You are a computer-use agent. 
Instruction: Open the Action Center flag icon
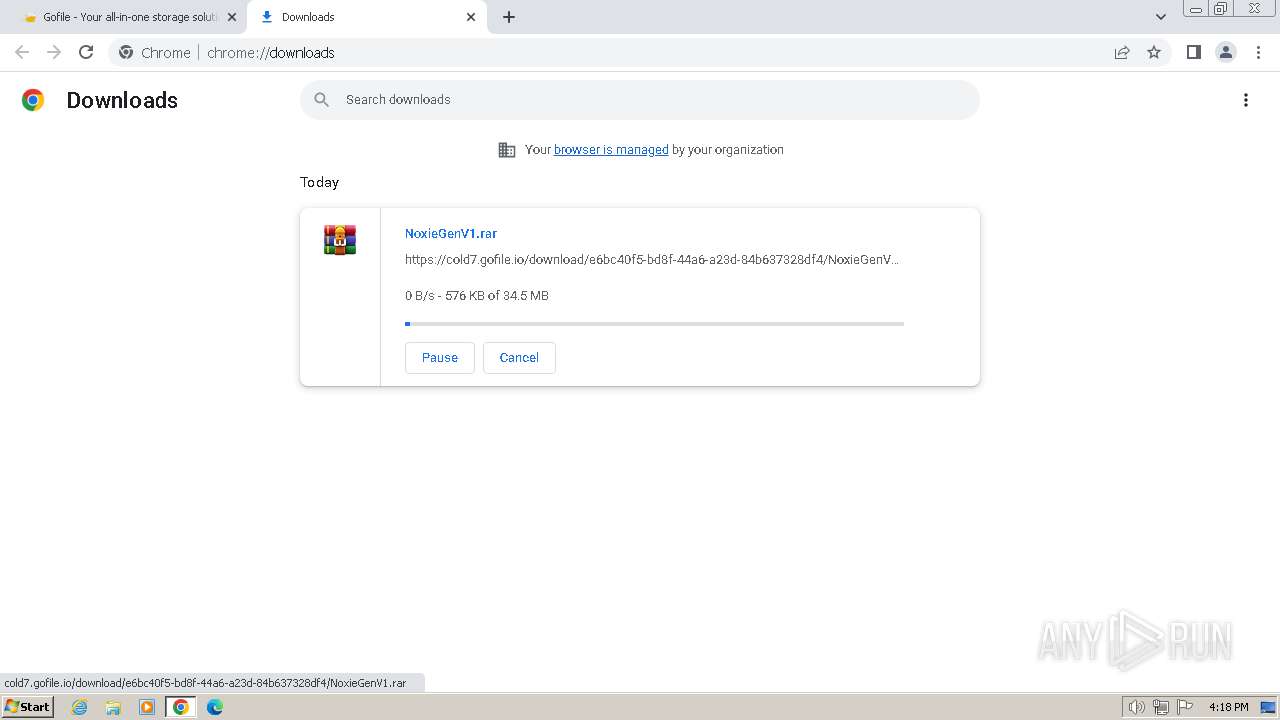1185,707
